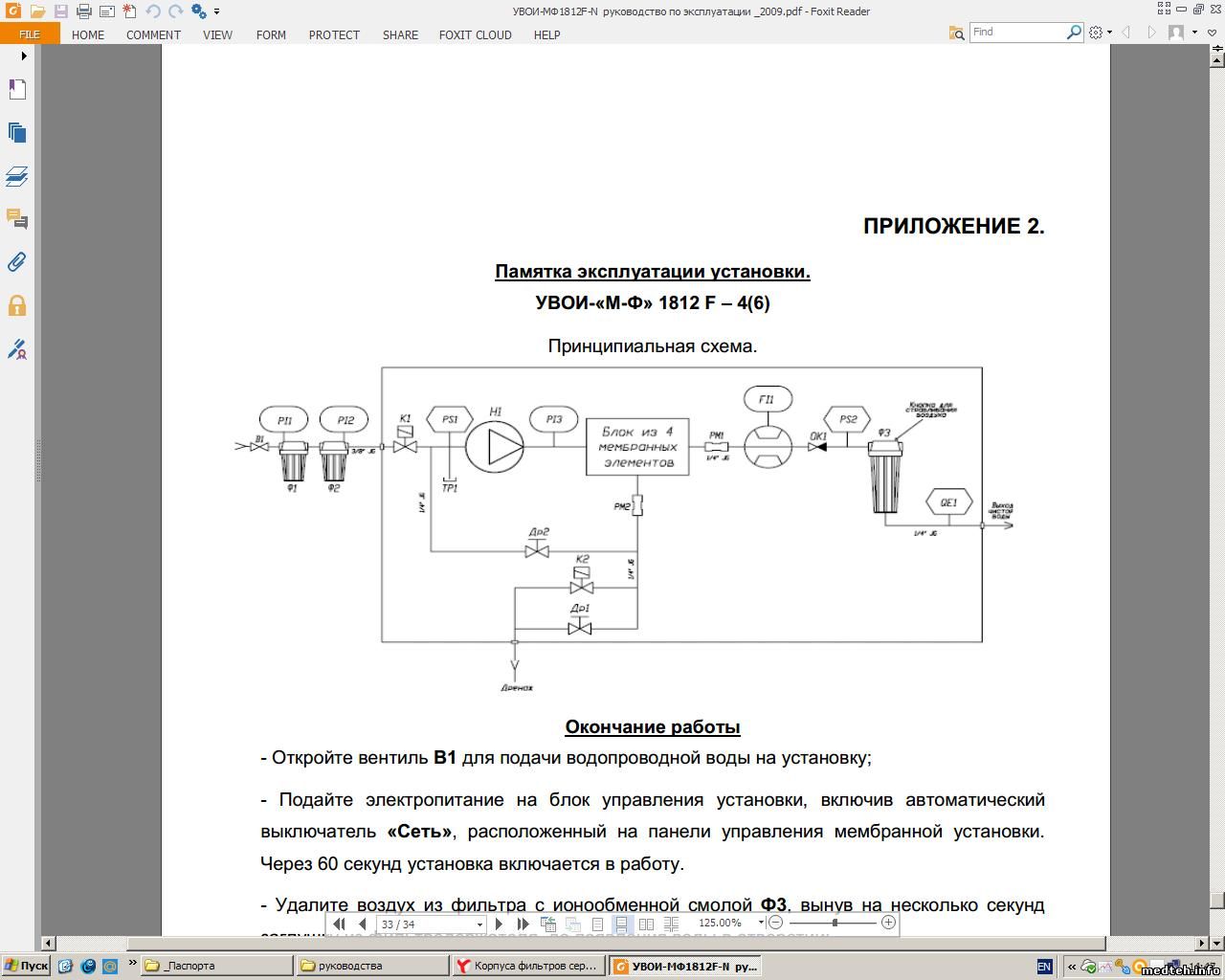
Task: Click the Print icon in quick access toolbar
Action: click(83, 11)
